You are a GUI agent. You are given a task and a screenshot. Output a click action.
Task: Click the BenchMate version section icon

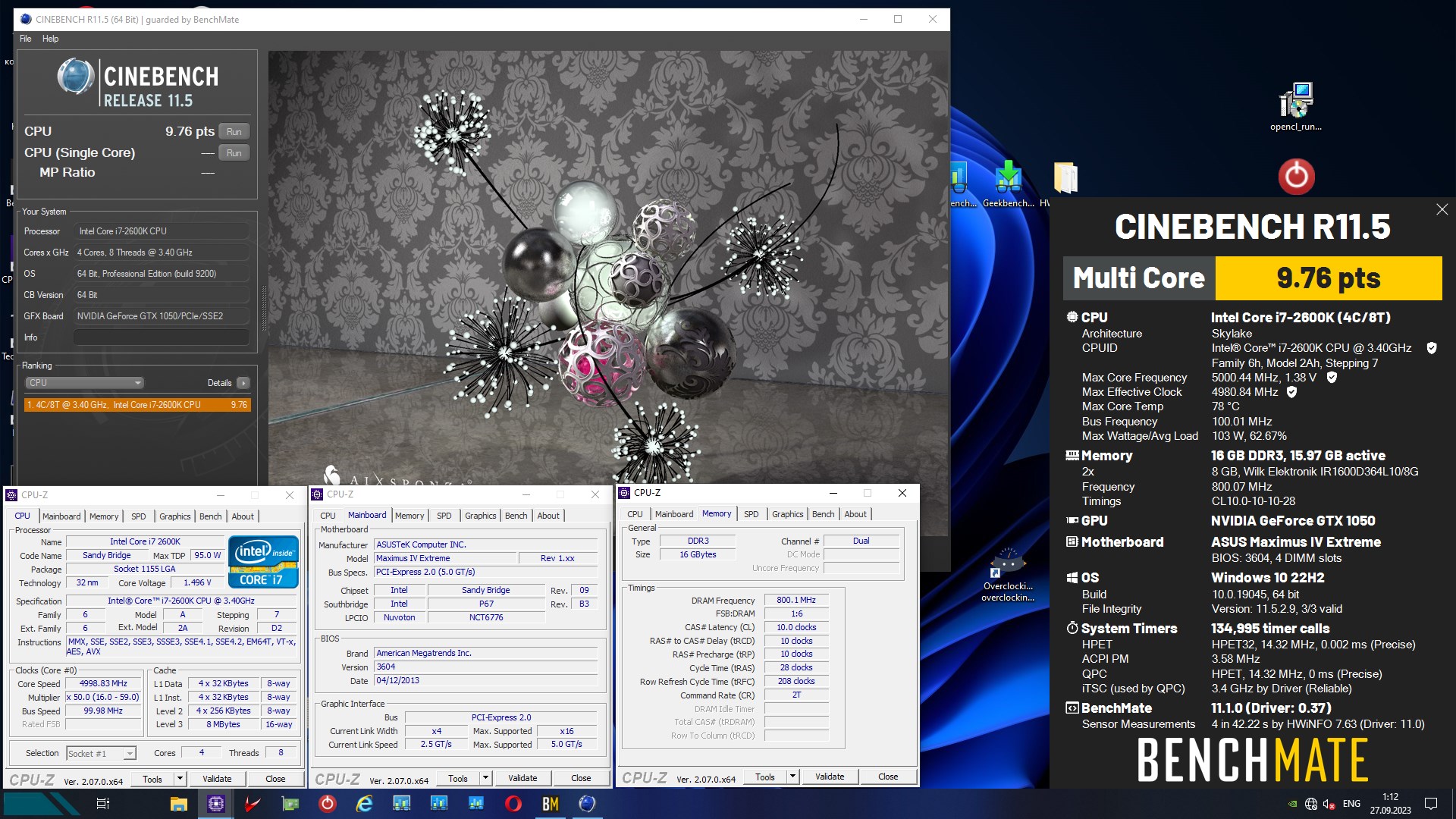click(1072, 708)
